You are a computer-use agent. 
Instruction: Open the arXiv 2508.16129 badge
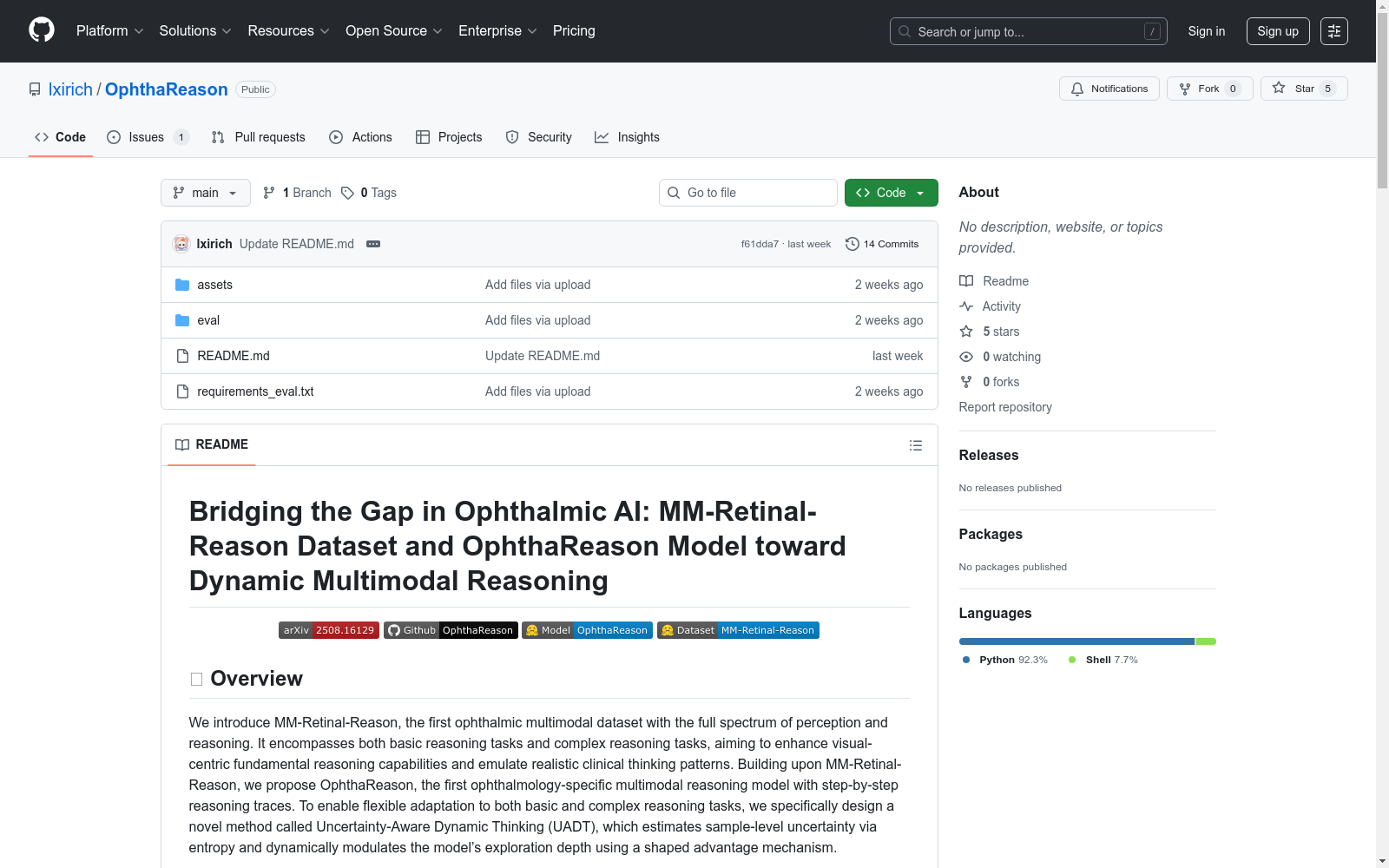point(329,630)
